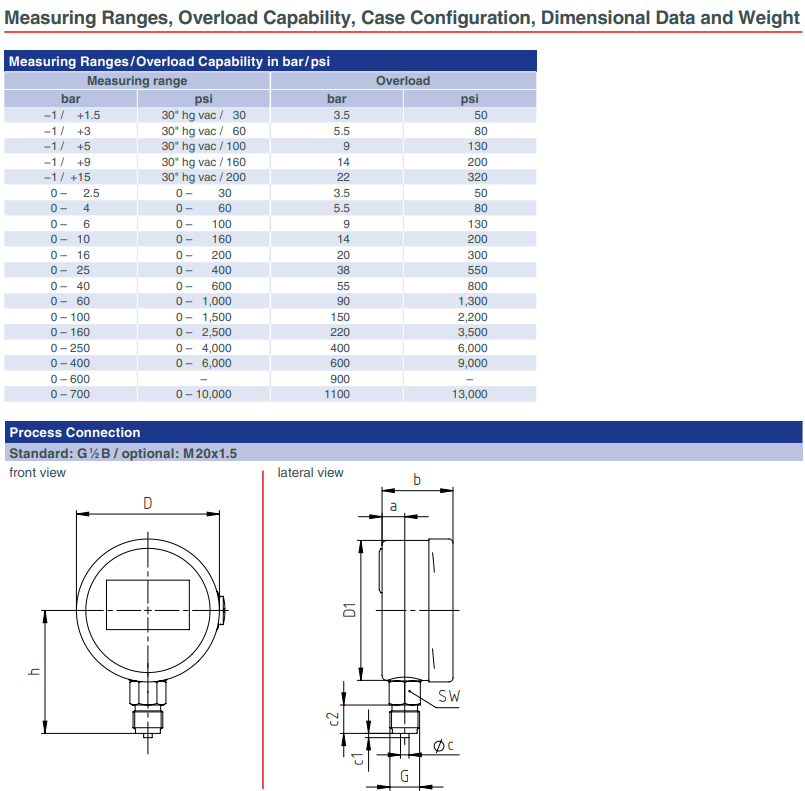Click the Overload column header
The height and width of the screenshot is (791, 805).
tap(402, 81)
